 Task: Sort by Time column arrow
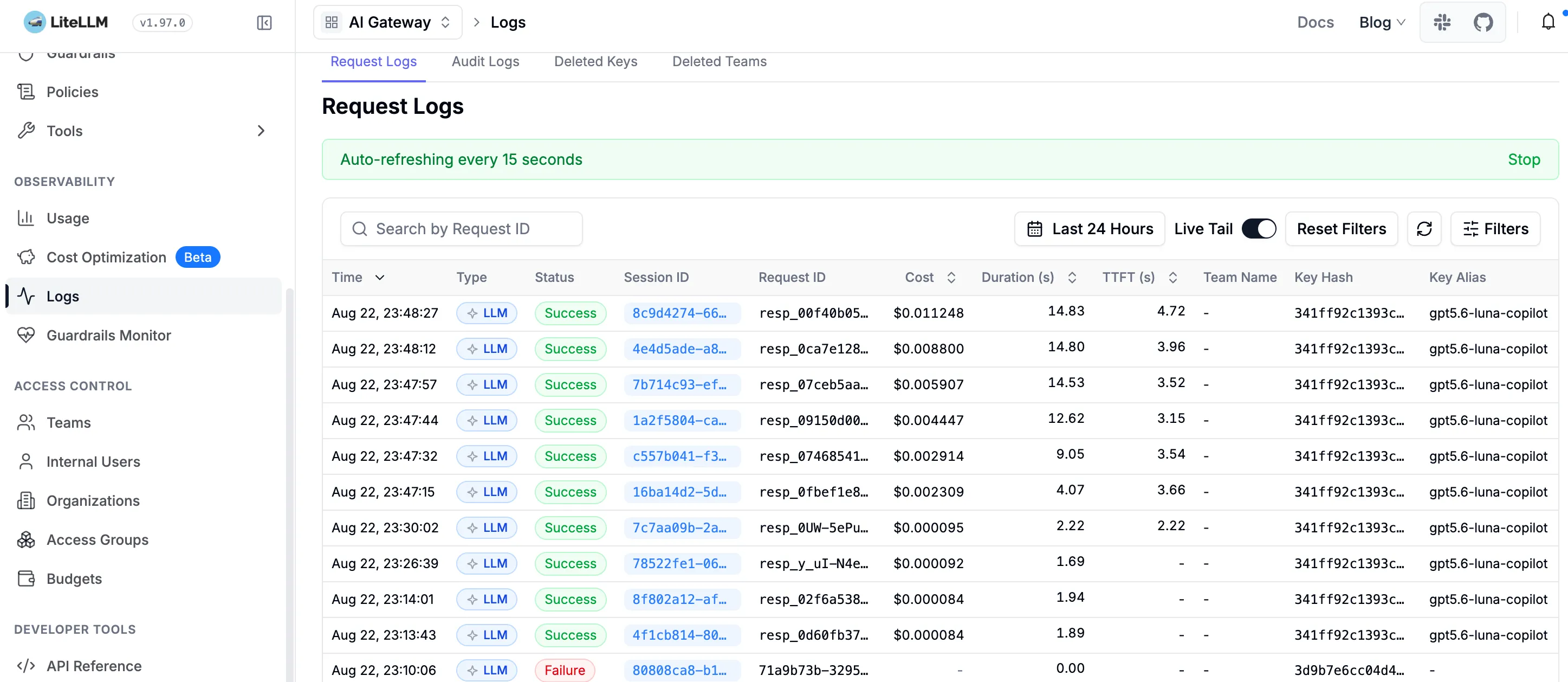pos(380,278)
